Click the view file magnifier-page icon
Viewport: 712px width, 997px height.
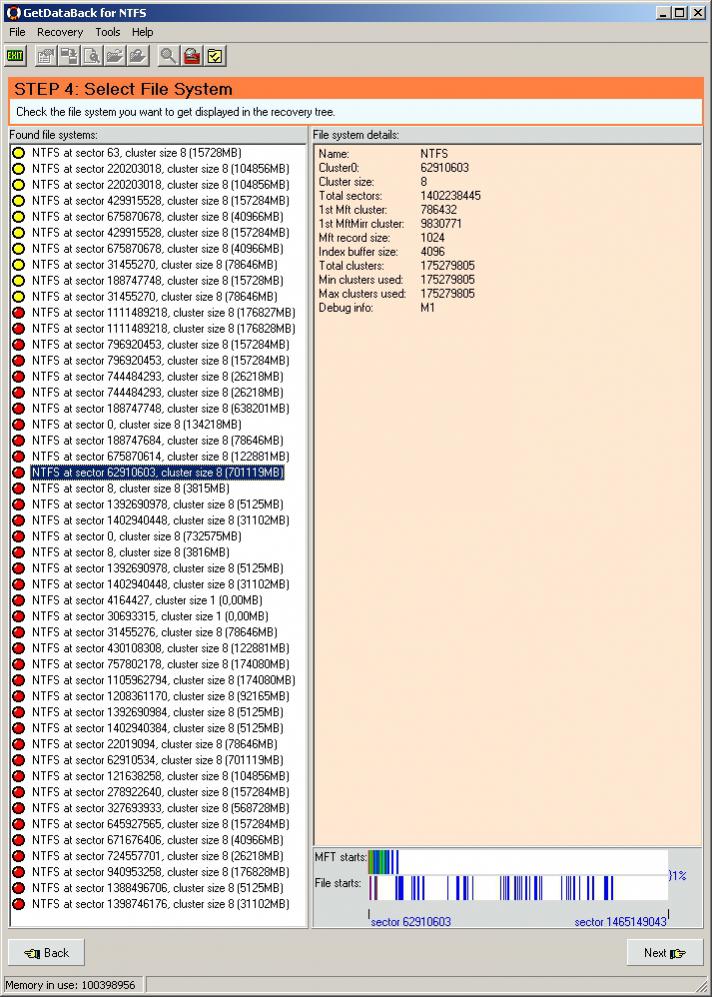tap(92, 56)
